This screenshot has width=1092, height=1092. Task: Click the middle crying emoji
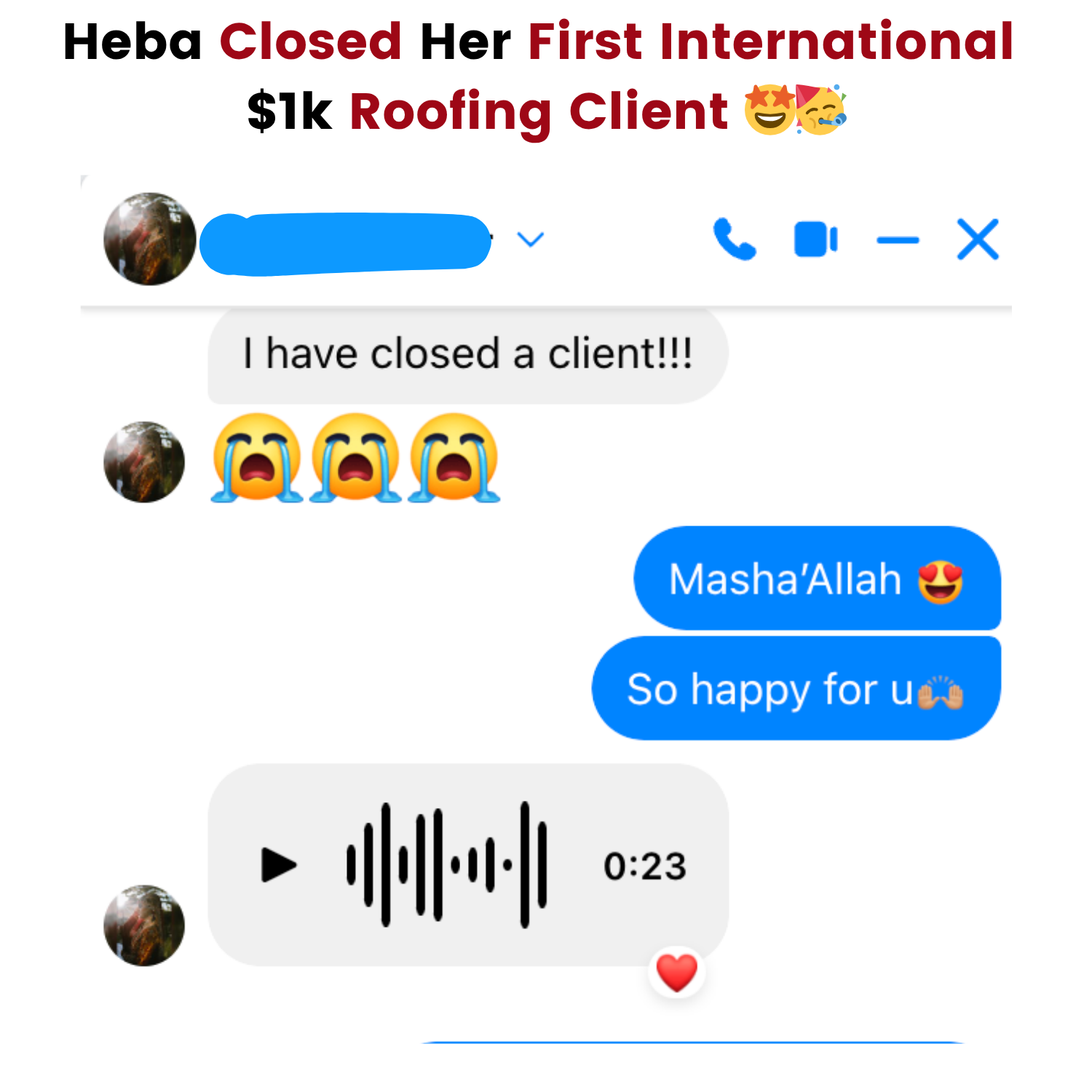[x=355, y=458]
